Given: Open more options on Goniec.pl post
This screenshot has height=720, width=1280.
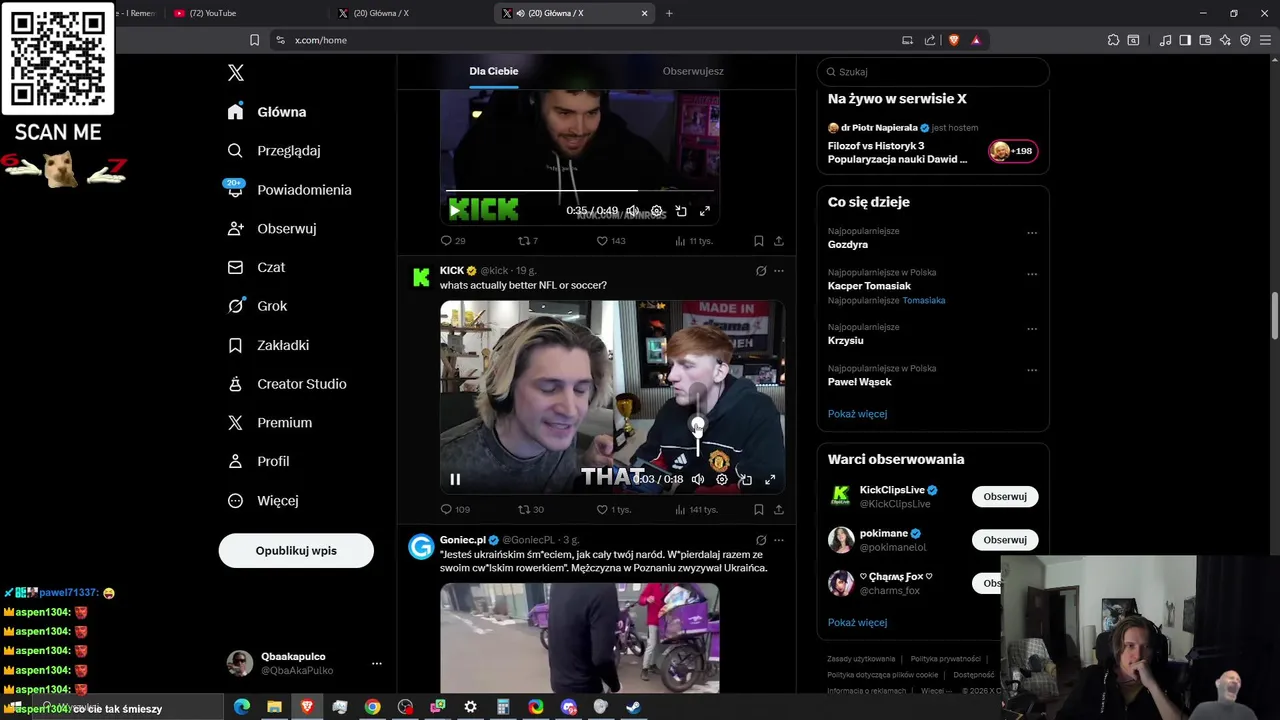Looking at the screenshot, I should (779, 540).
